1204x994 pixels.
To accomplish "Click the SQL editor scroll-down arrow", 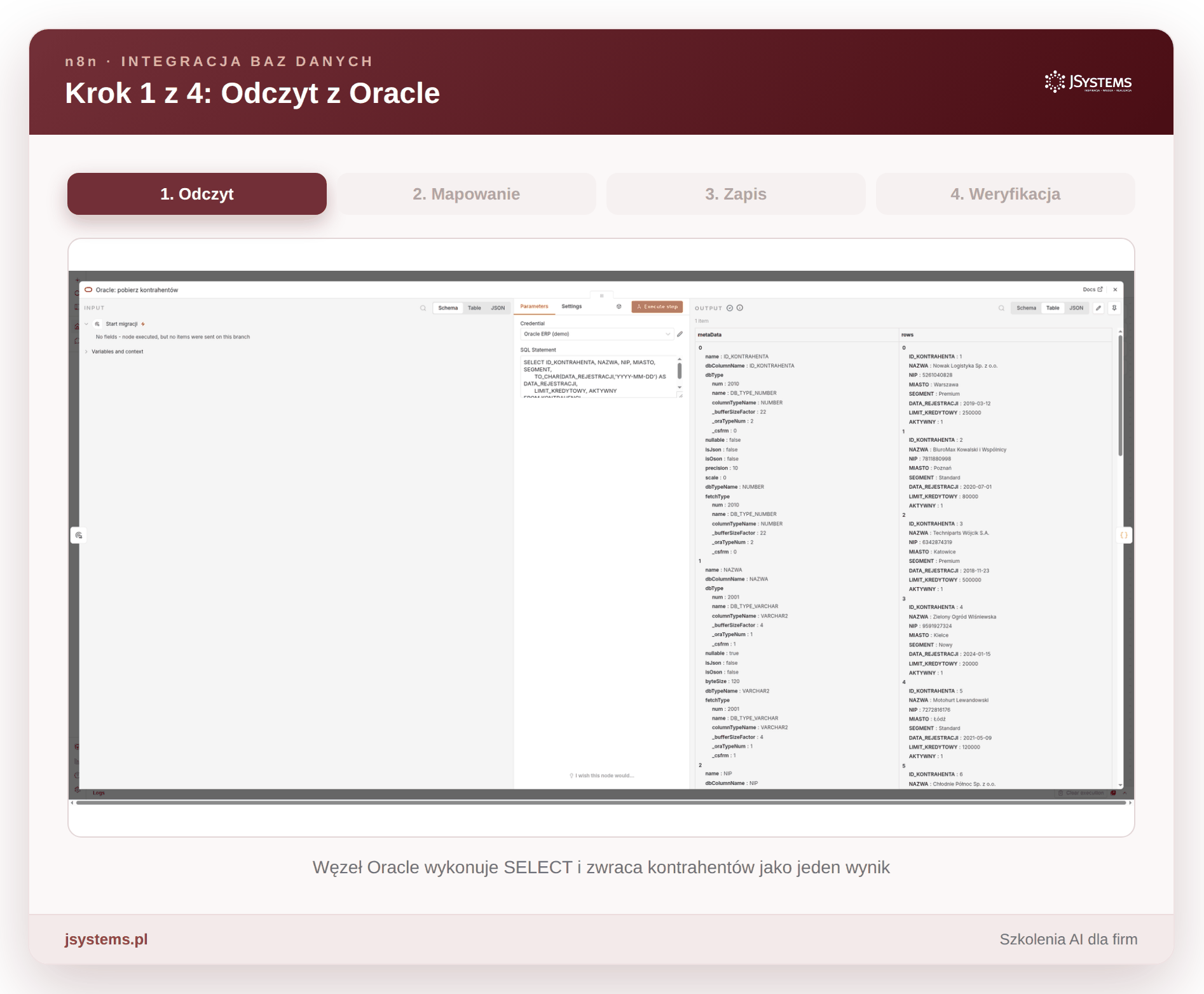I will (680, 387).
